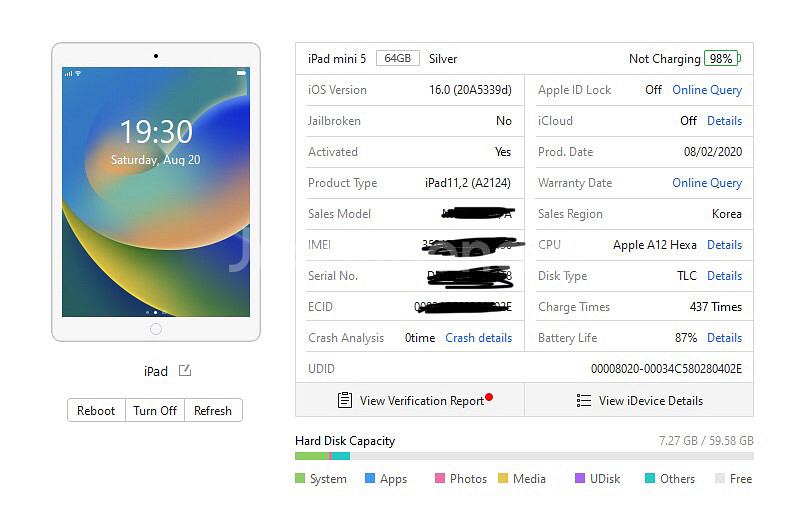
Task: Click the iPad lock screen preview
Action: point(156,192)
